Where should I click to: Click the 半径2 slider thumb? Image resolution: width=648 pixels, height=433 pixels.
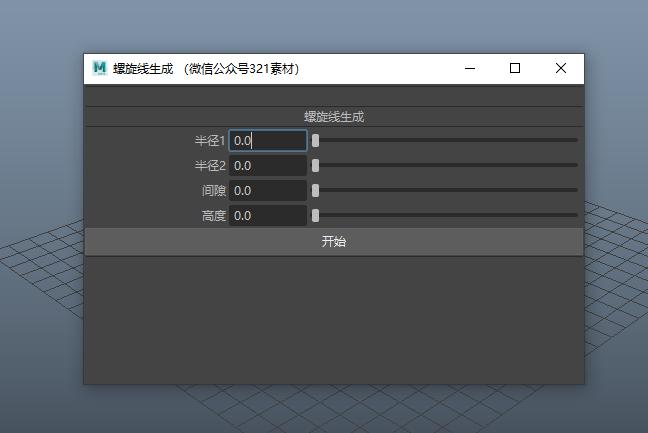point(316,166)
